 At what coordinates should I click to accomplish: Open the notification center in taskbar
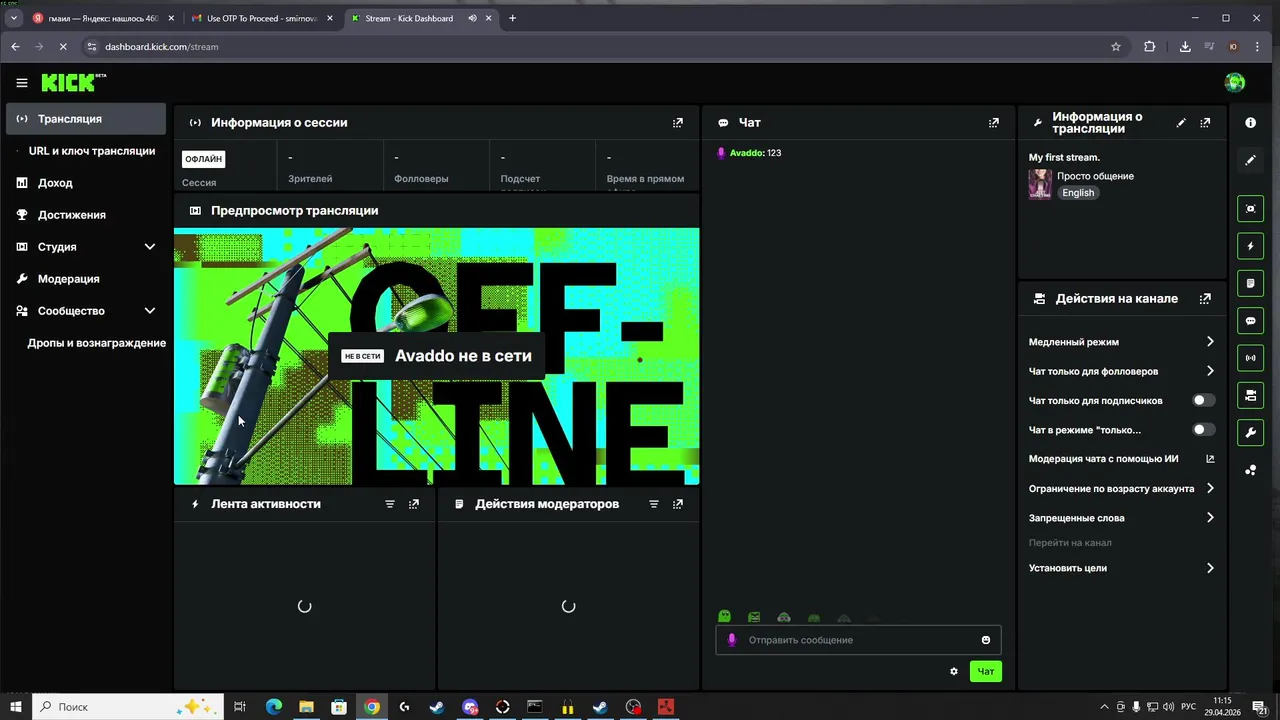tap(1261, 707)
